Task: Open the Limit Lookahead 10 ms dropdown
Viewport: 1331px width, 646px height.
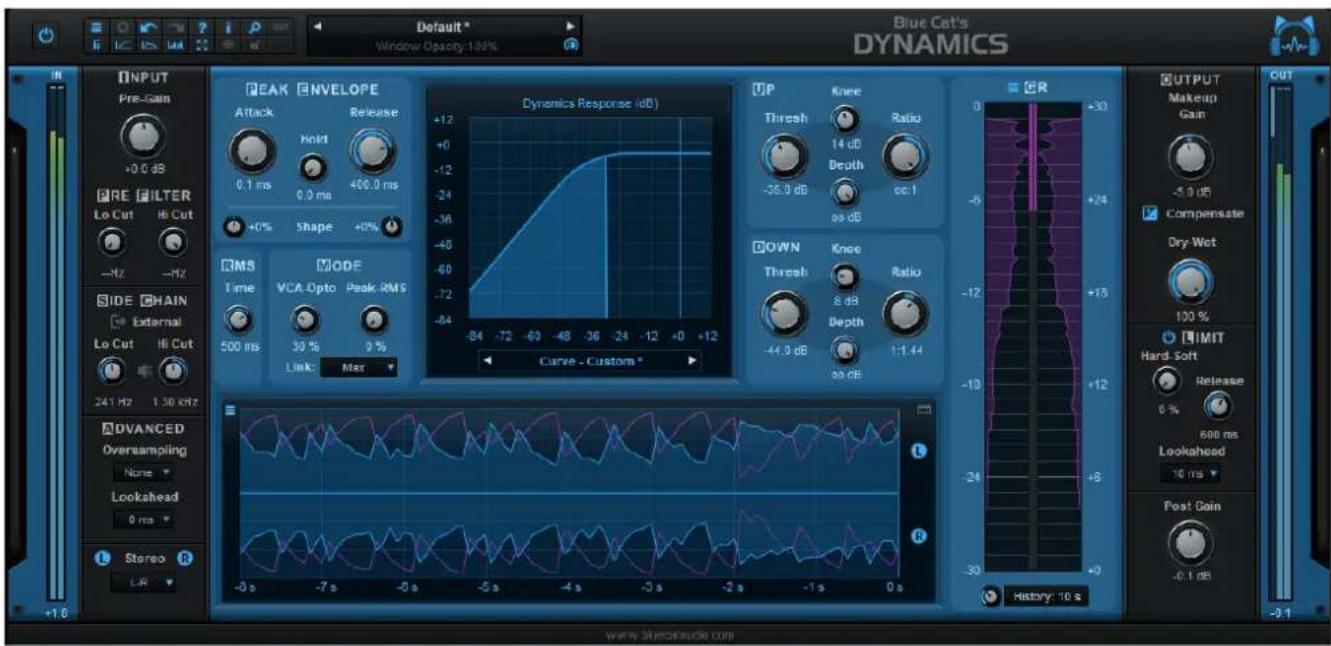Action: pos(1189,473)
